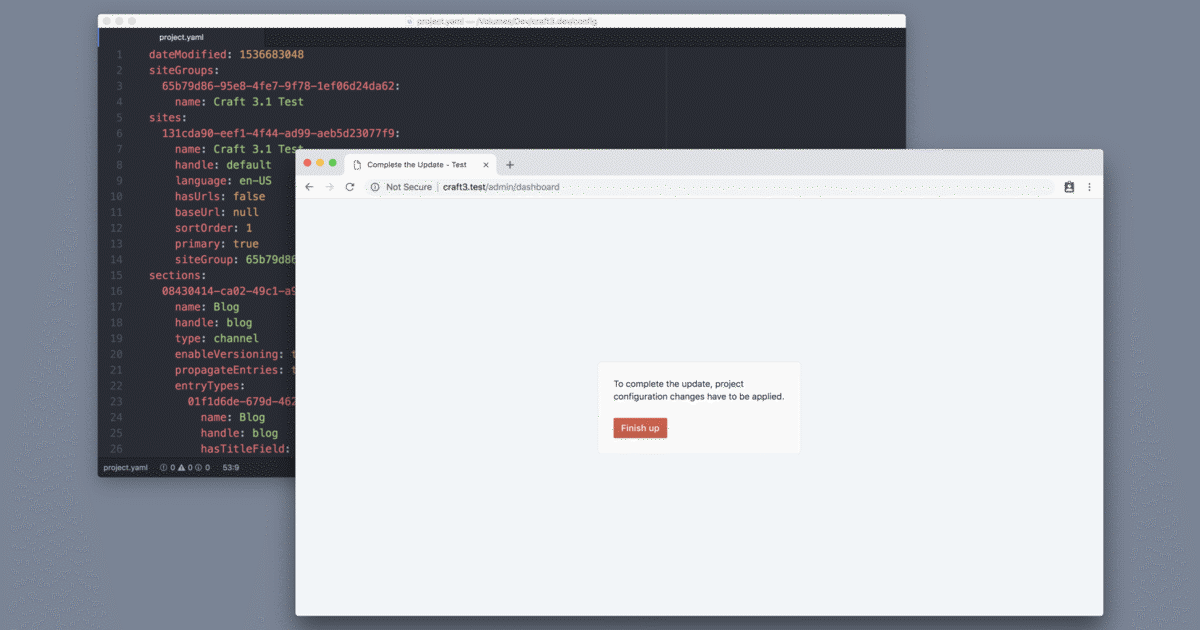The width and height of the screenshot is (1200, 630).
Task: Click 'handle: blog' on line 25
Action: (239, 433)
